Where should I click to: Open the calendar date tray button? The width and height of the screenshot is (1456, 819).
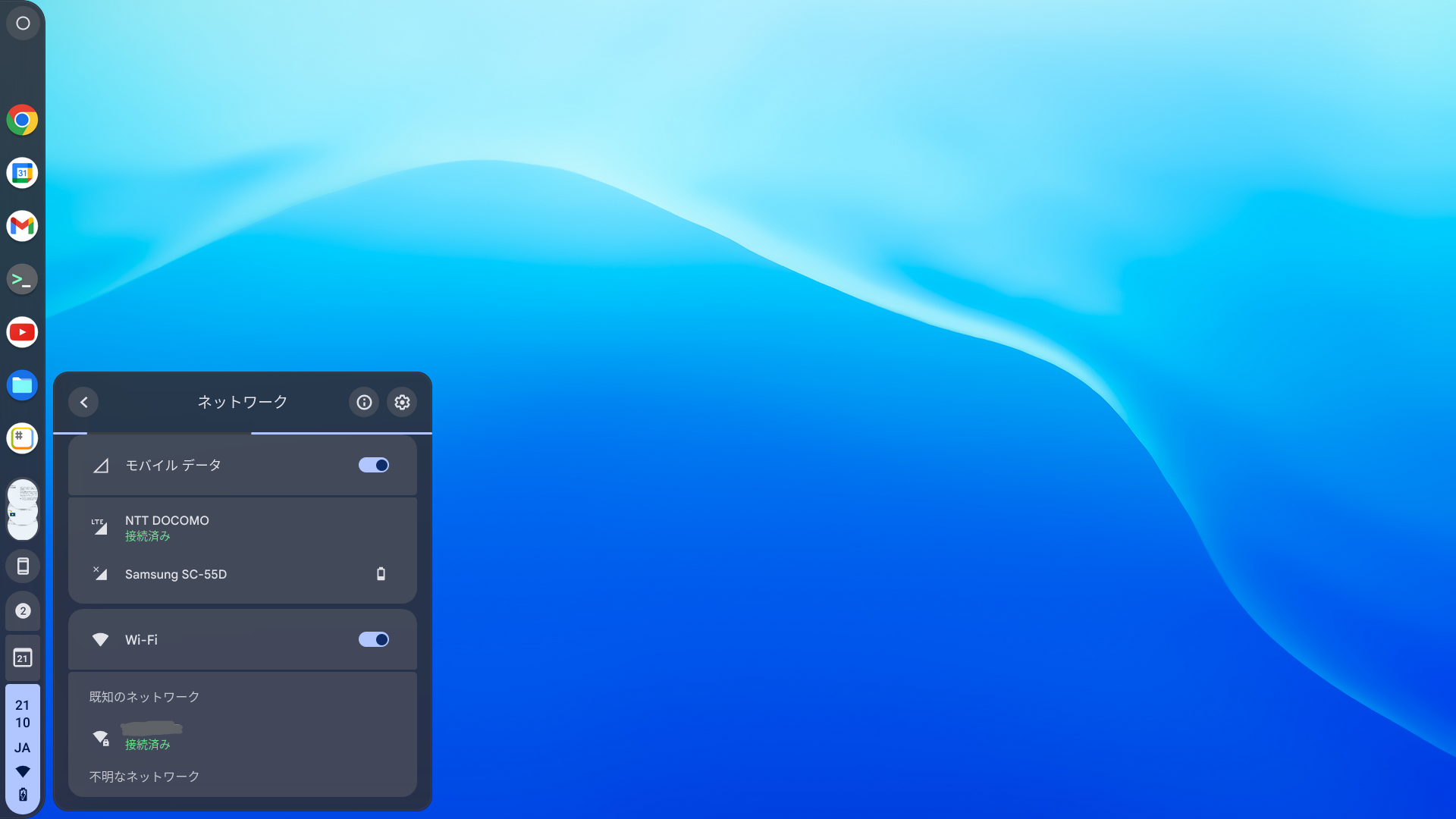[x=23, y=657]
